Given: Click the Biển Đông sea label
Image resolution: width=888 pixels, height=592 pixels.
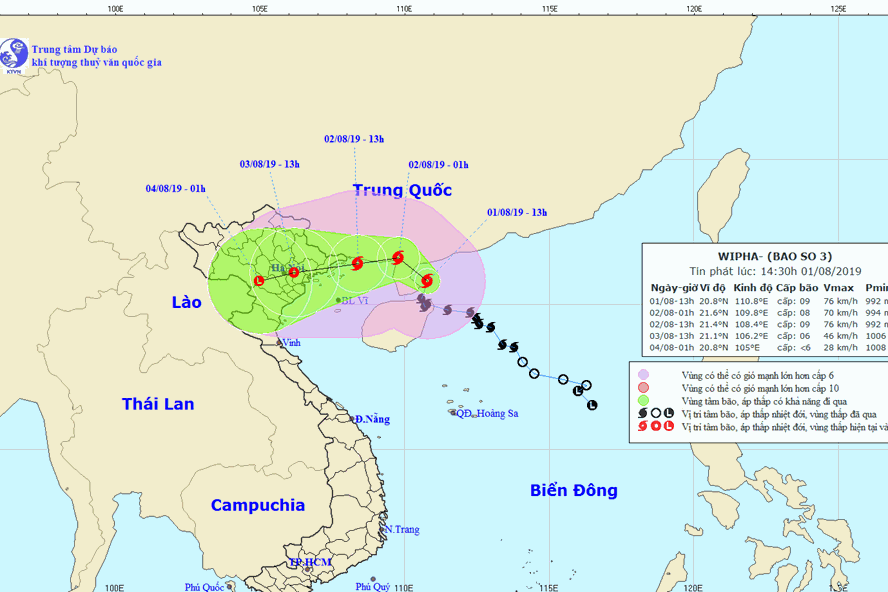Looking at the screenshot, I should coord(573,490).
